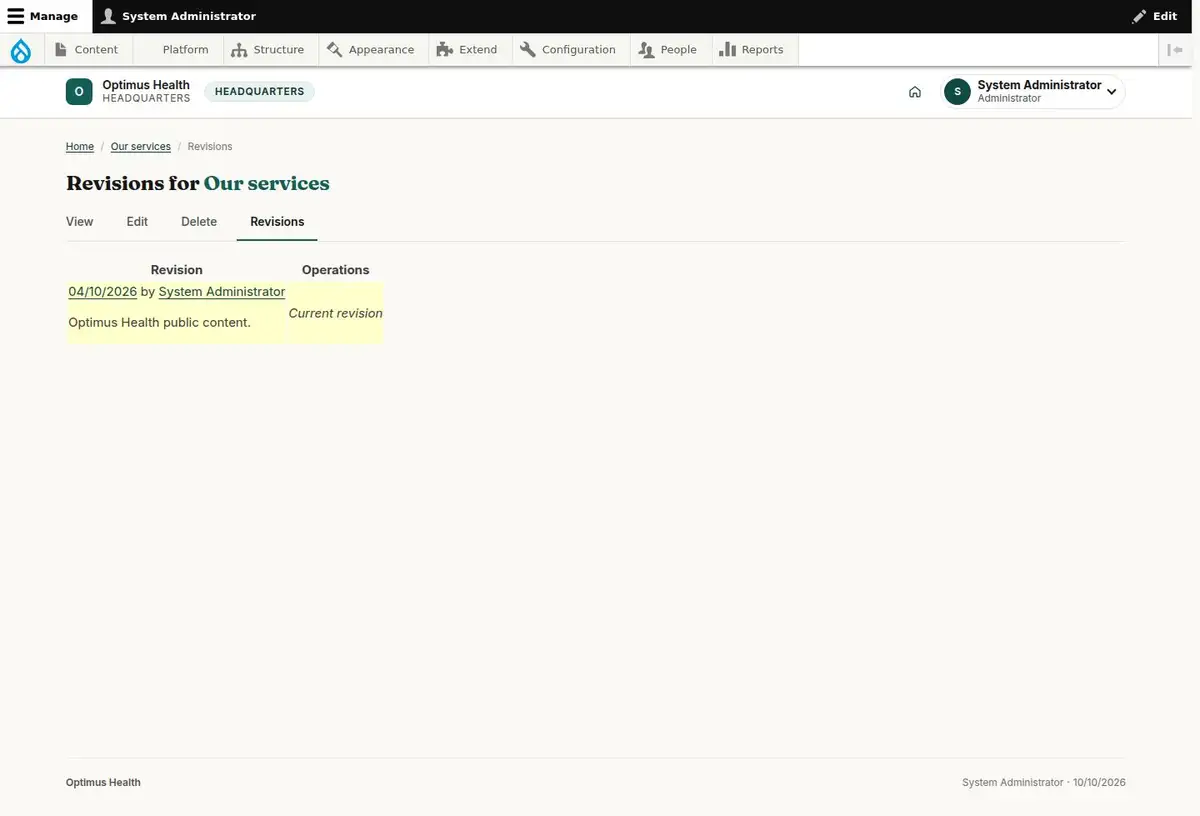Toggle the Manage hamburger menu
This screenshot has width=1200, height=816.
click(43, 16)
